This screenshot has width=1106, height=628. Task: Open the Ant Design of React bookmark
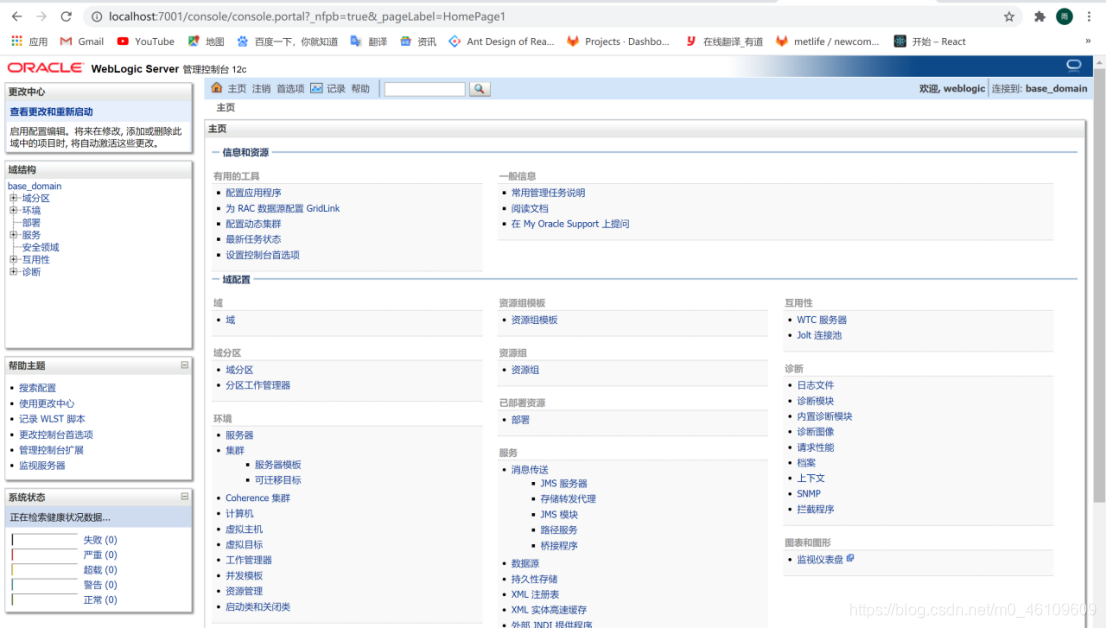(x=502, y=42)
